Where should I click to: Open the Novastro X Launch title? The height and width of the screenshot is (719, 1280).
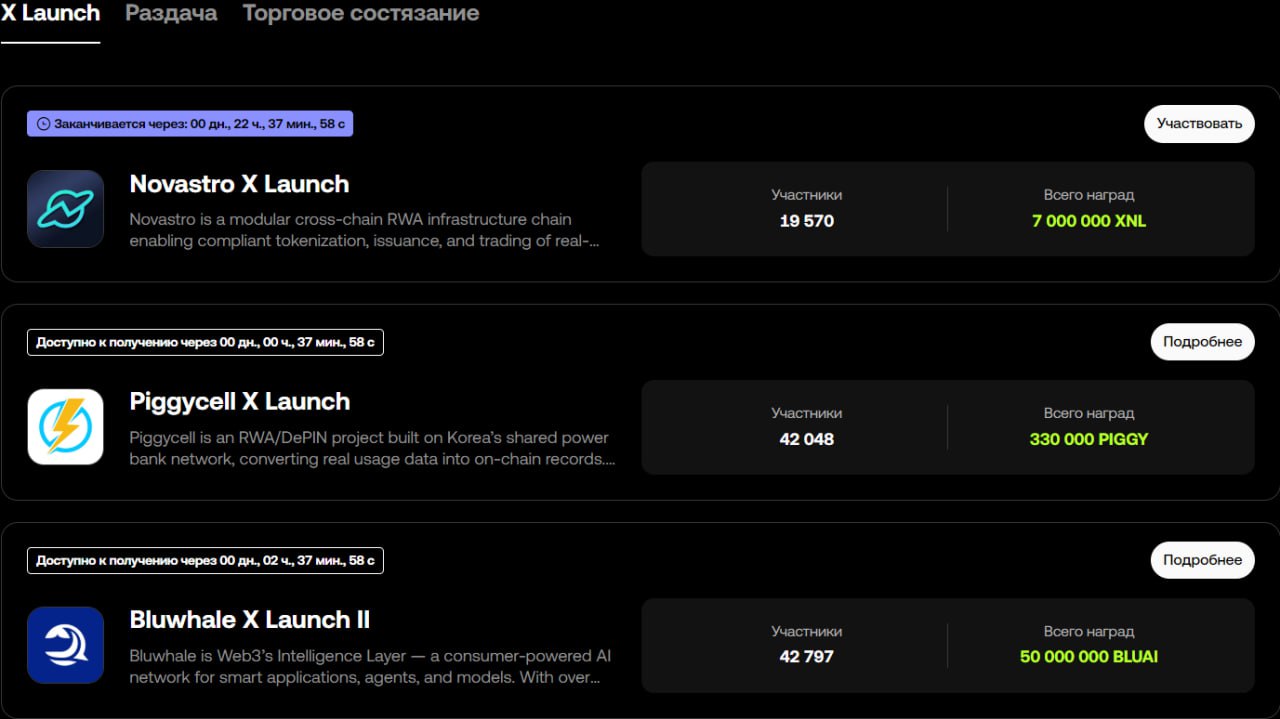pos(239,184)
